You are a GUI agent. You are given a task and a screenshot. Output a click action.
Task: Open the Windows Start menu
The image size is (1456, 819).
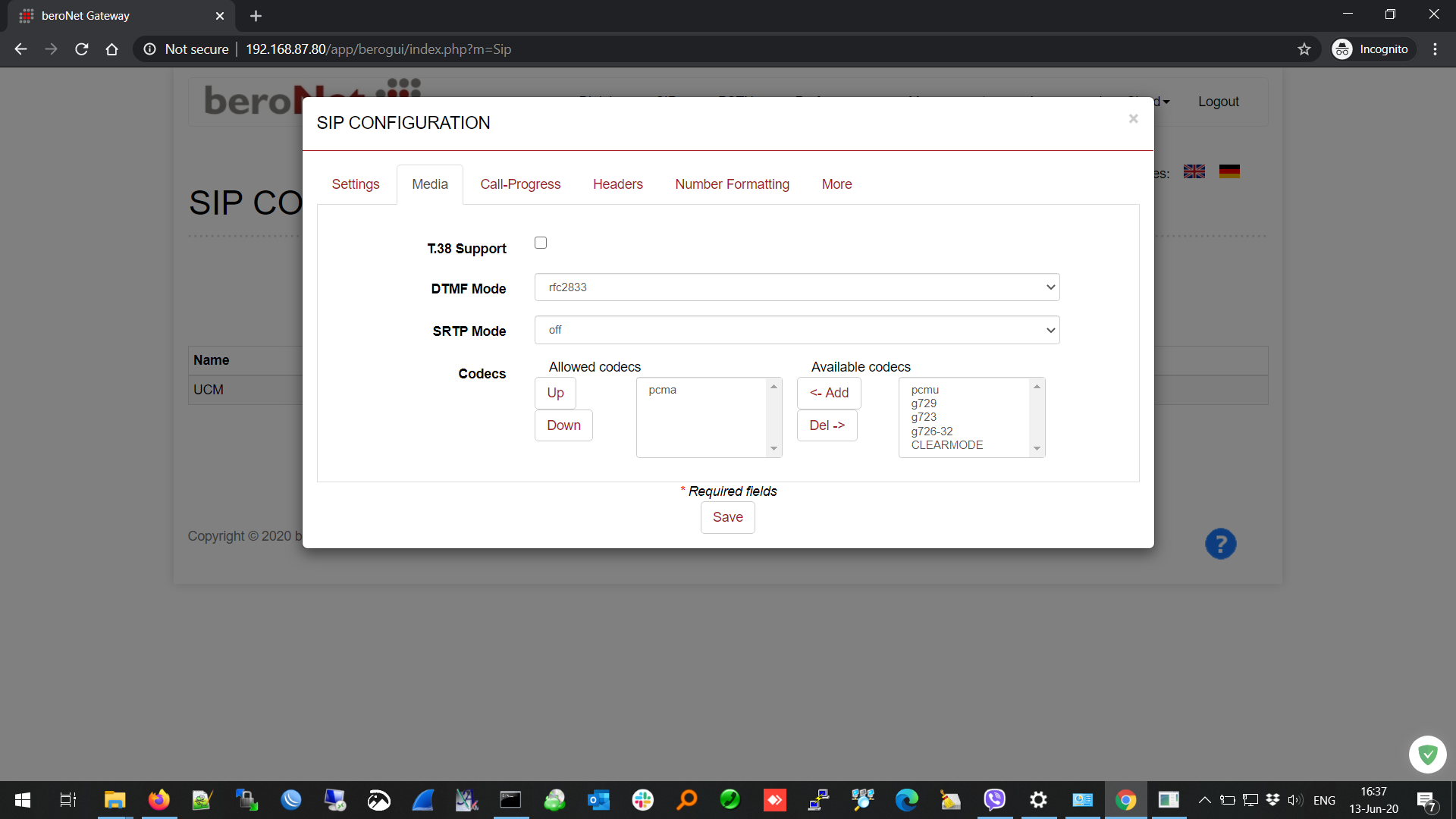pos(23,800)
